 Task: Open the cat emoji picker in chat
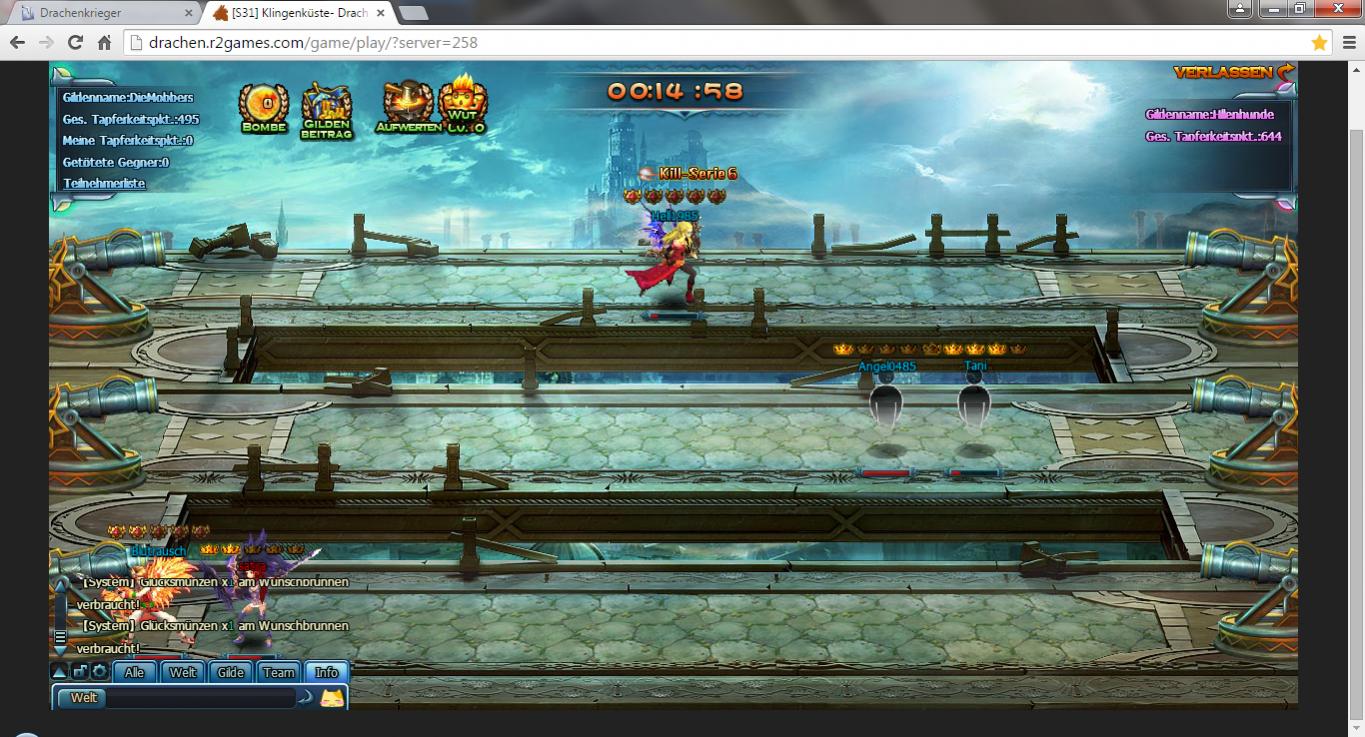pyautogui.click(x=332, y=698)
